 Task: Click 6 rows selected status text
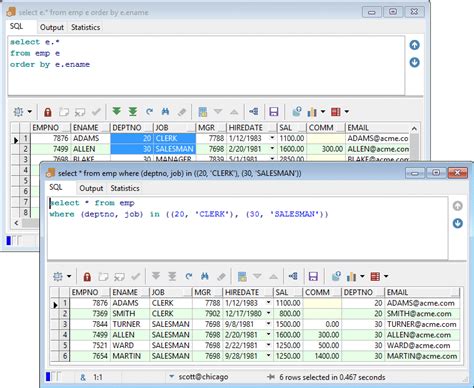(332, 377)
